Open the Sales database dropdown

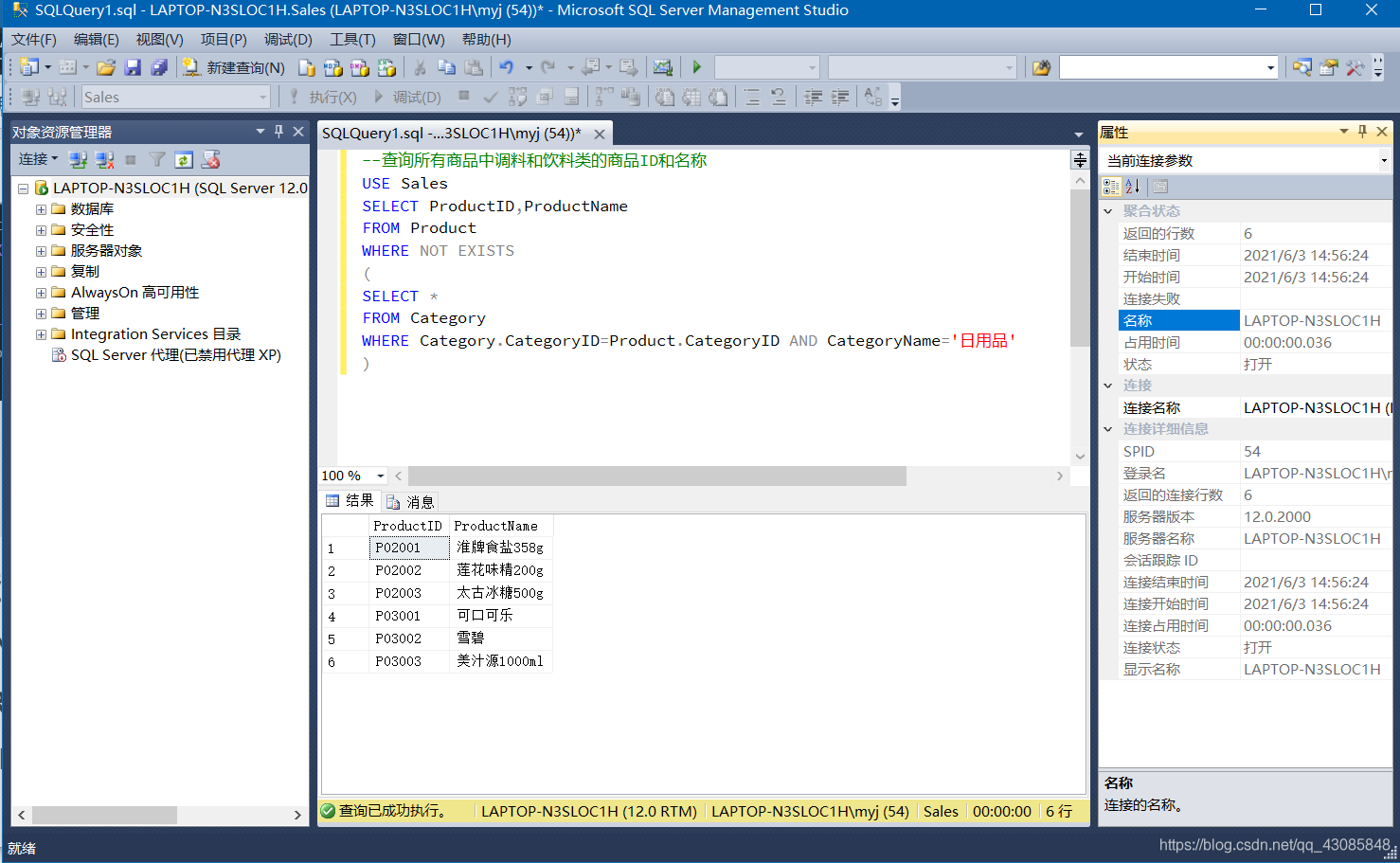click(x=262, y=97)
